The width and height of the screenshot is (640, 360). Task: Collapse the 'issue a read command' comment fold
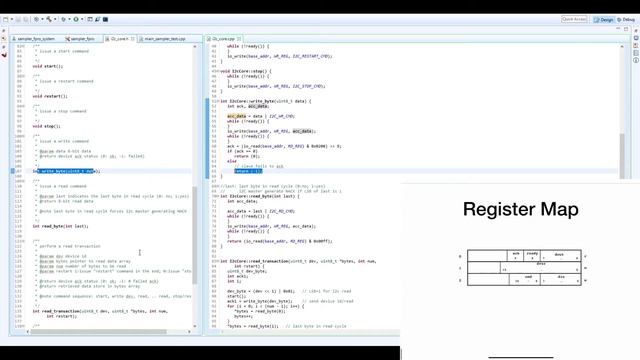[x=24, y=181]
